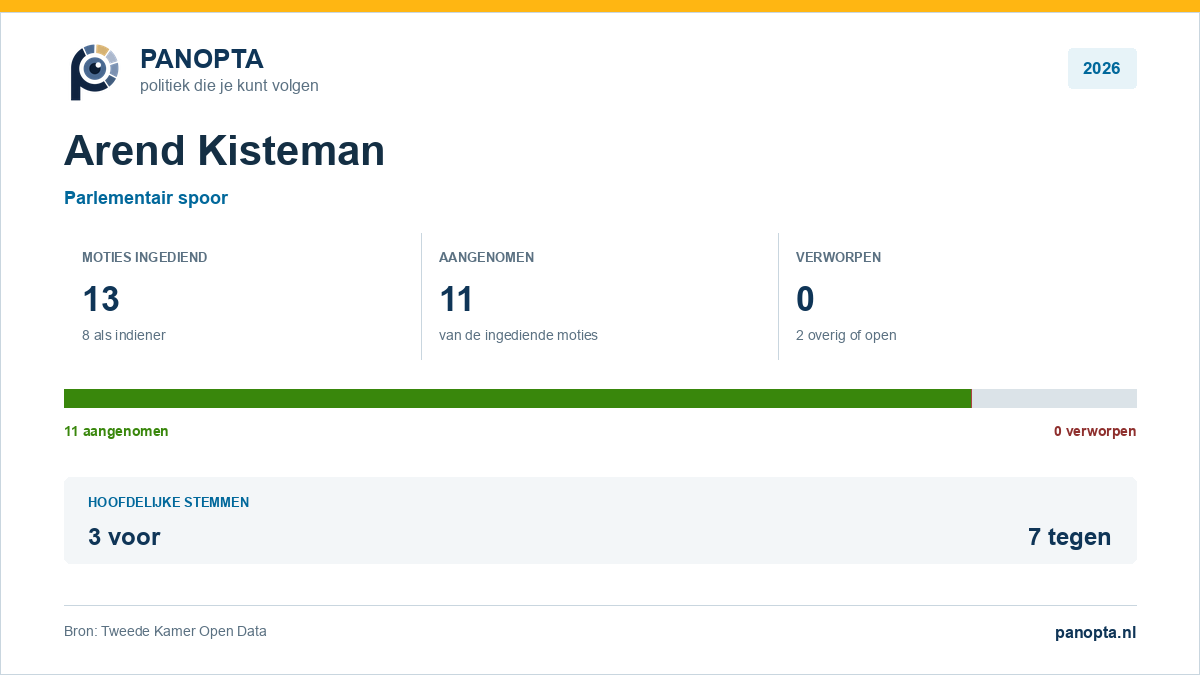Click the grey segment of progress bar

[1054, 398]
